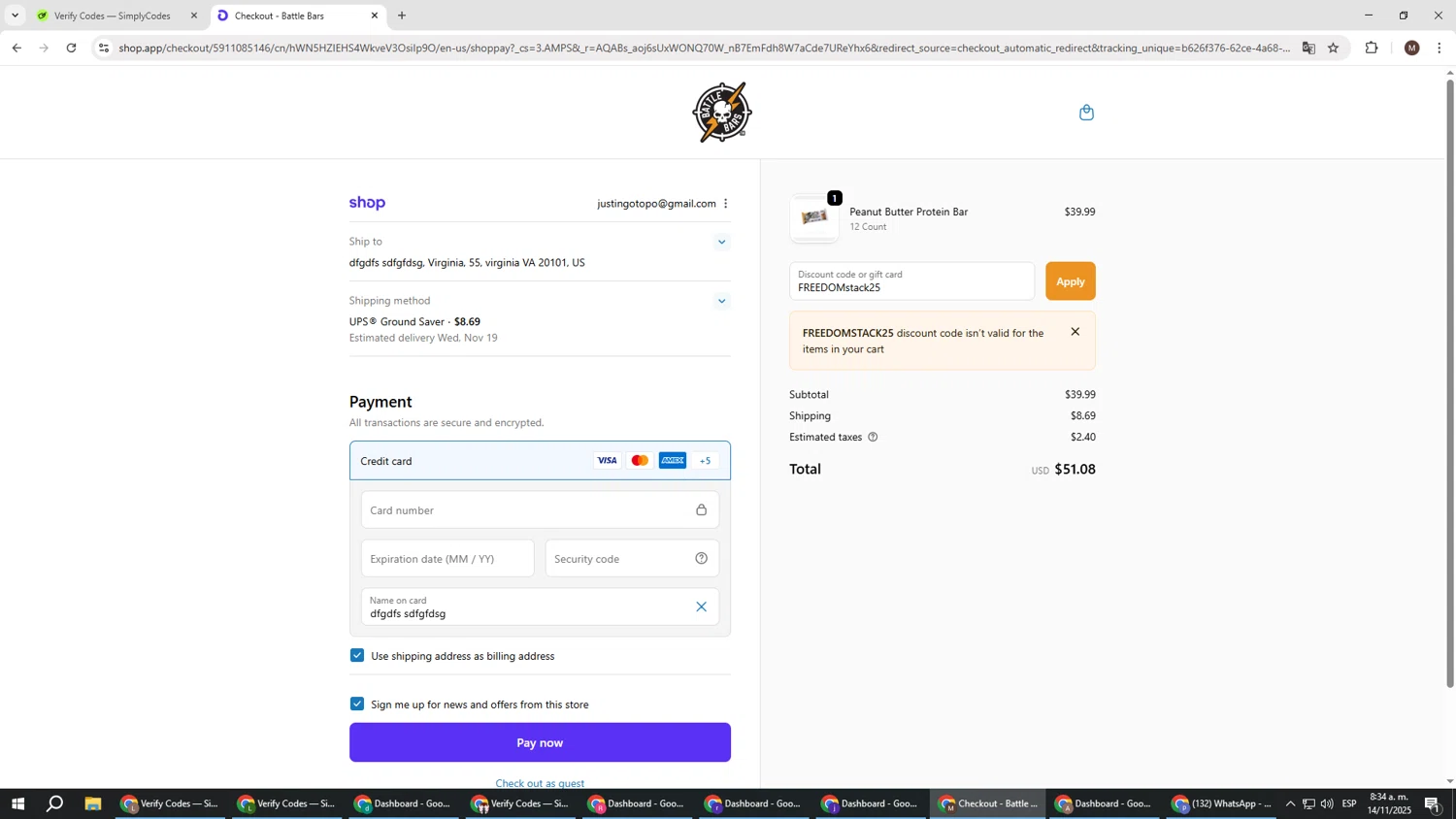Click into the Card number field
The width and height of the screenshot is (1456, 819).
540,510
